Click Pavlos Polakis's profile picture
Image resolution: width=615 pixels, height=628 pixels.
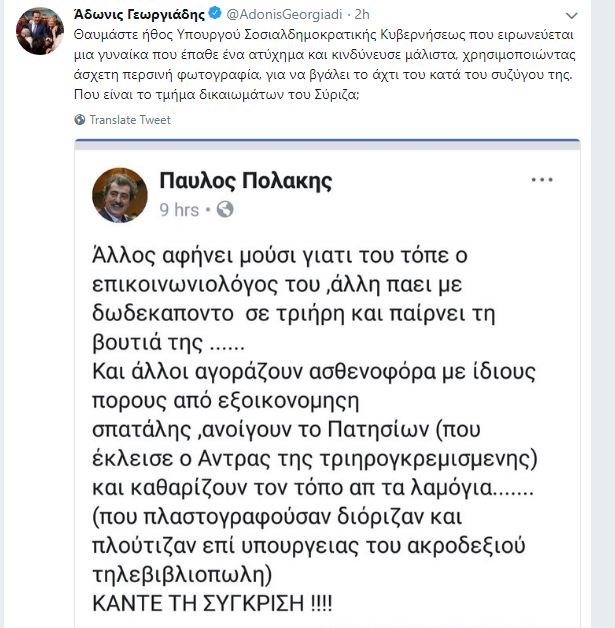(x=120, y=194)
